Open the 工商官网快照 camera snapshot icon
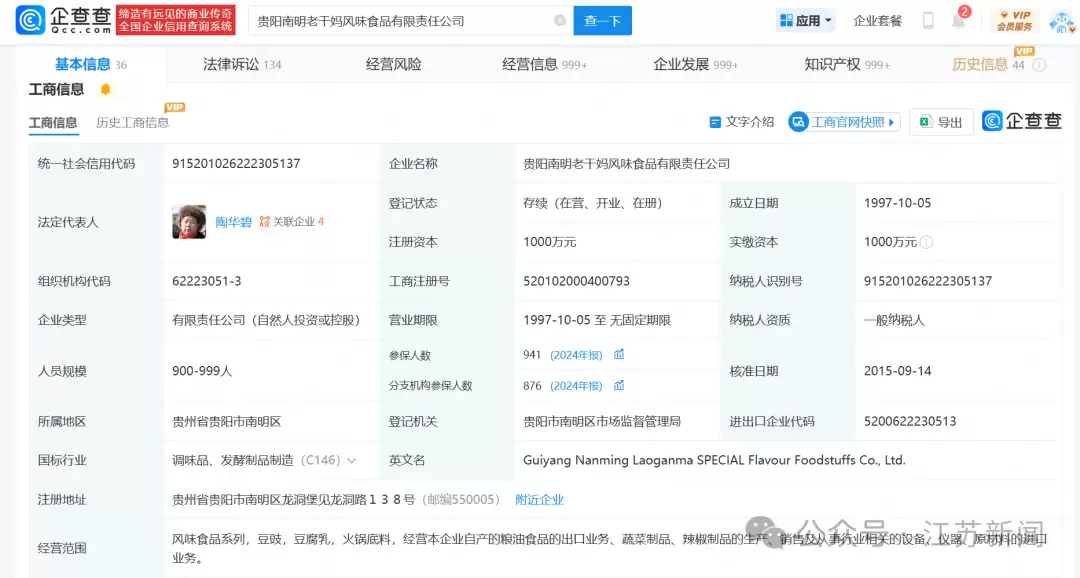Image resolution: width=1080 pixels, height=578 pixels. pyautogui.click(x=800, y=121)
